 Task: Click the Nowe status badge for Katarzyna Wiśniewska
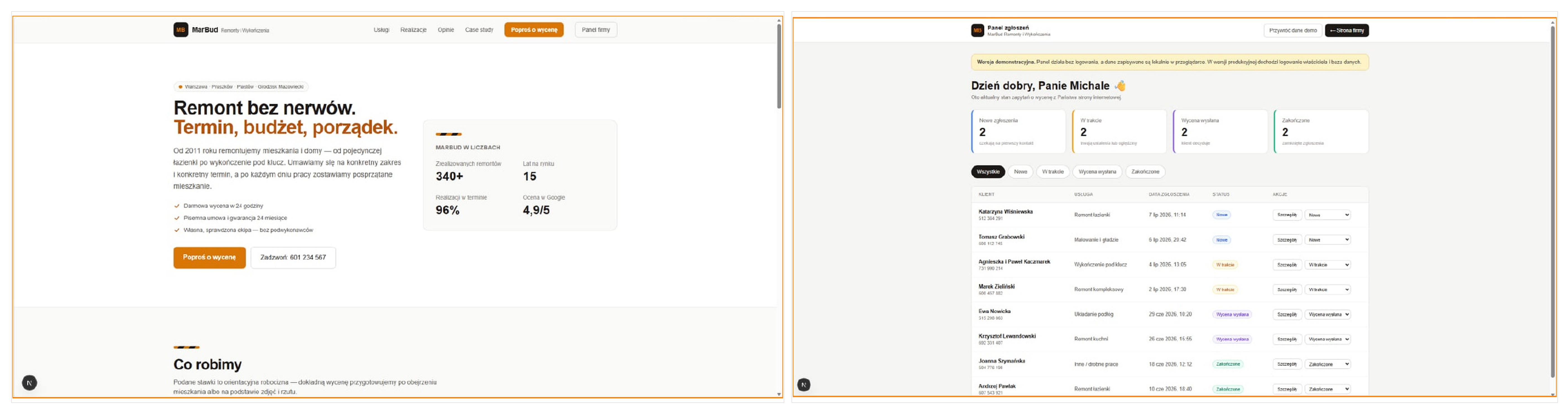coord(1222,215)
